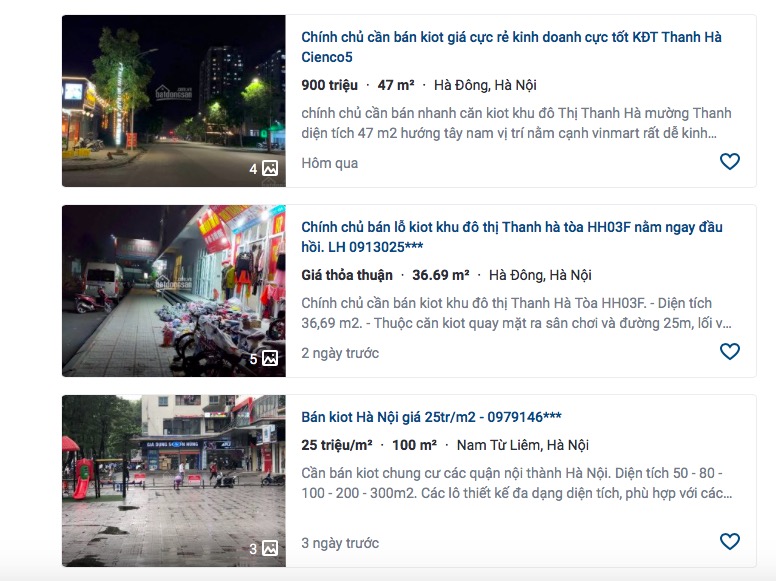View the playground courtyard listing thumbnail
Viewport: 776px width, 581px height.
point(174,481)
